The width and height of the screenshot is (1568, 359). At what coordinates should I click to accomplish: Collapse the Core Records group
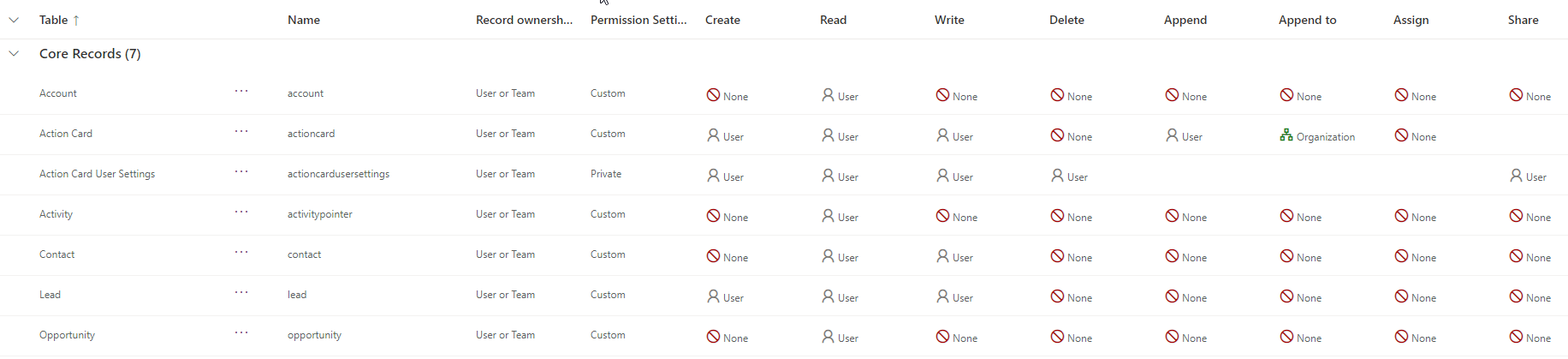click(x=14, y=53)
